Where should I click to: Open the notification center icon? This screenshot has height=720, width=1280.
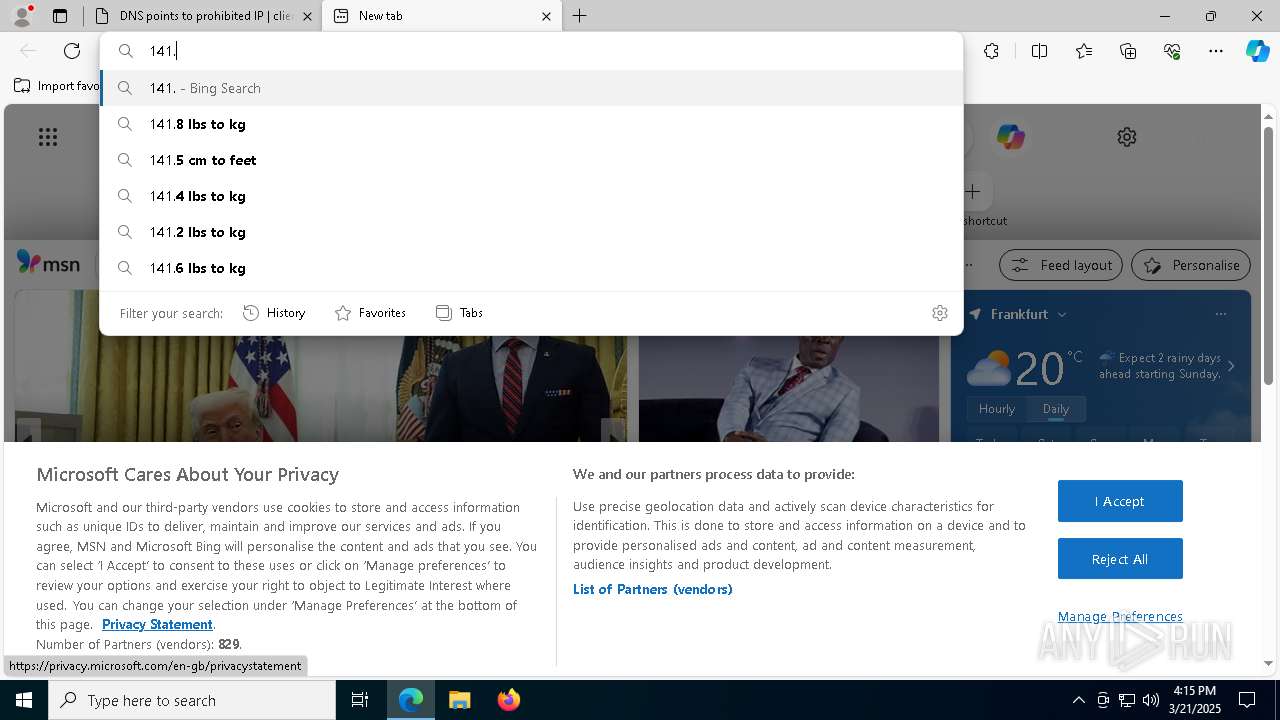(1247, 700)
